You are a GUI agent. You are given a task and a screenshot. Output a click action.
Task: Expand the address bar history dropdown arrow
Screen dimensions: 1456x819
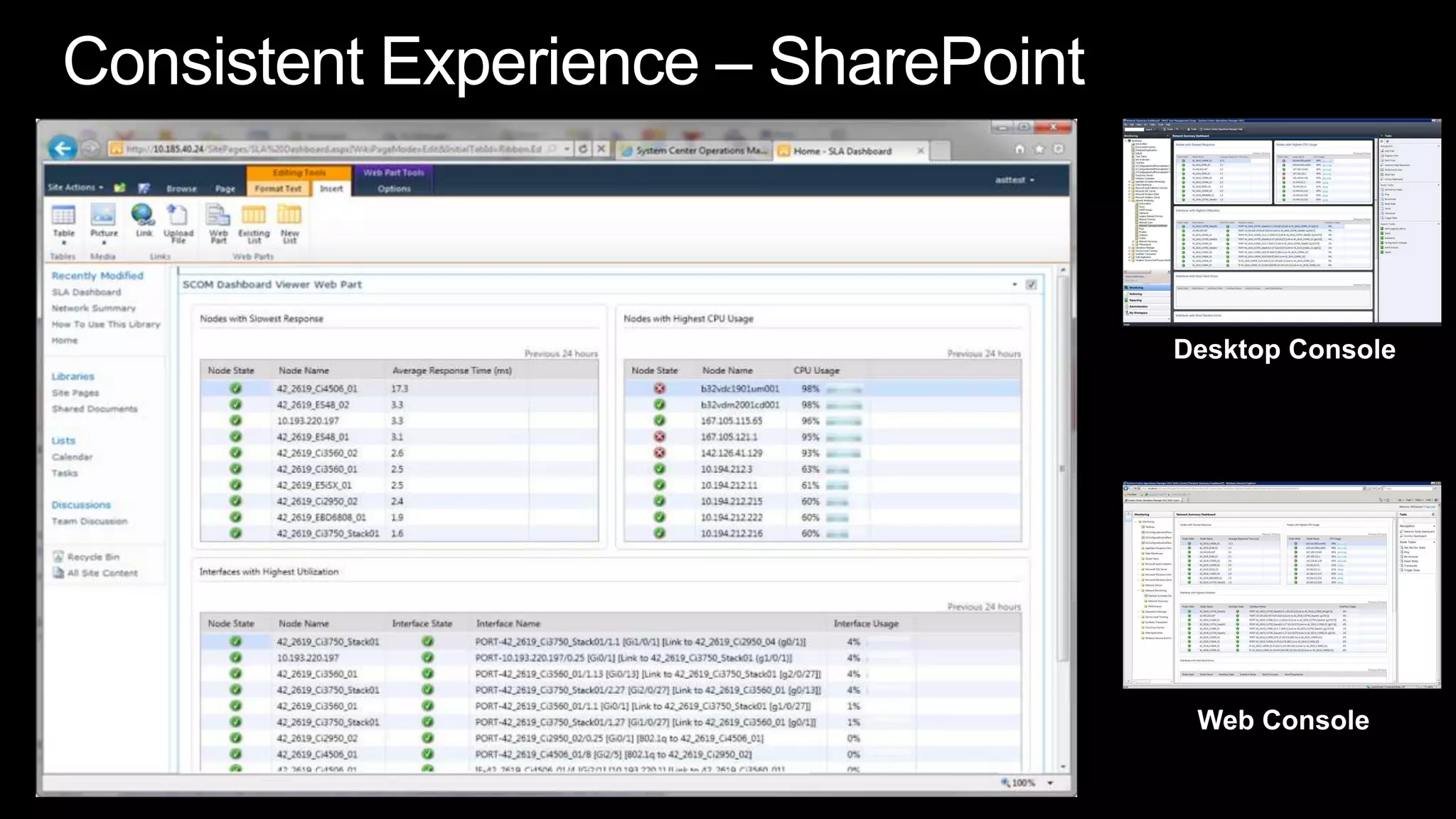point(567,149)
